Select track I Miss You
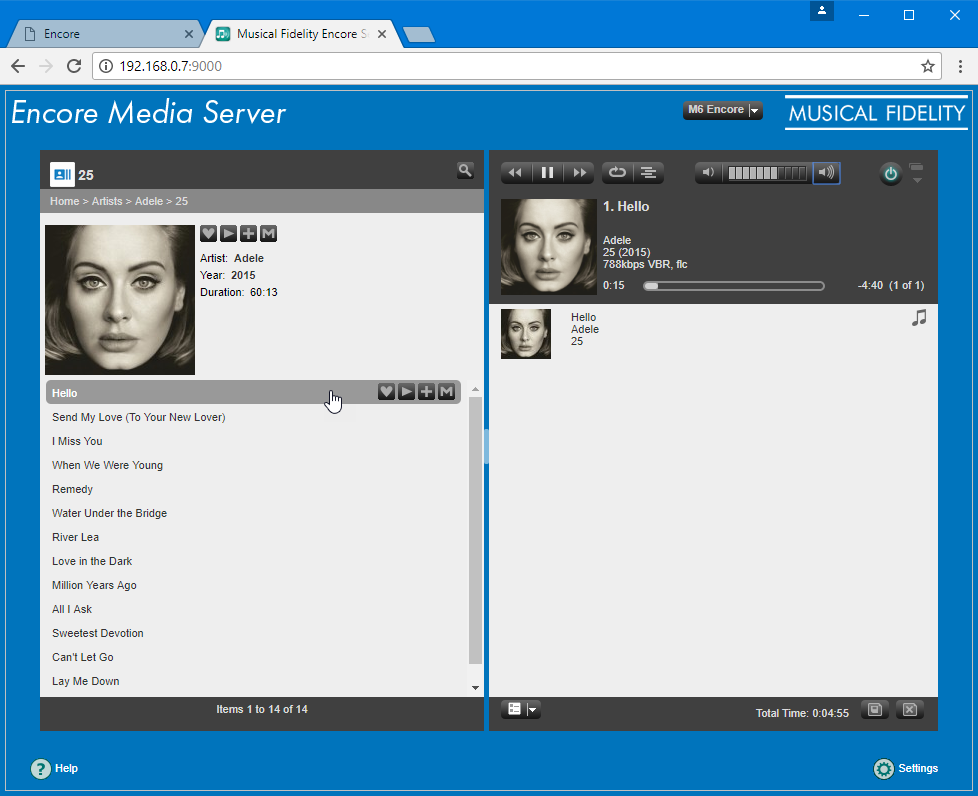The height and width of the screenshot is (796, 978). [x=253, y=441]
